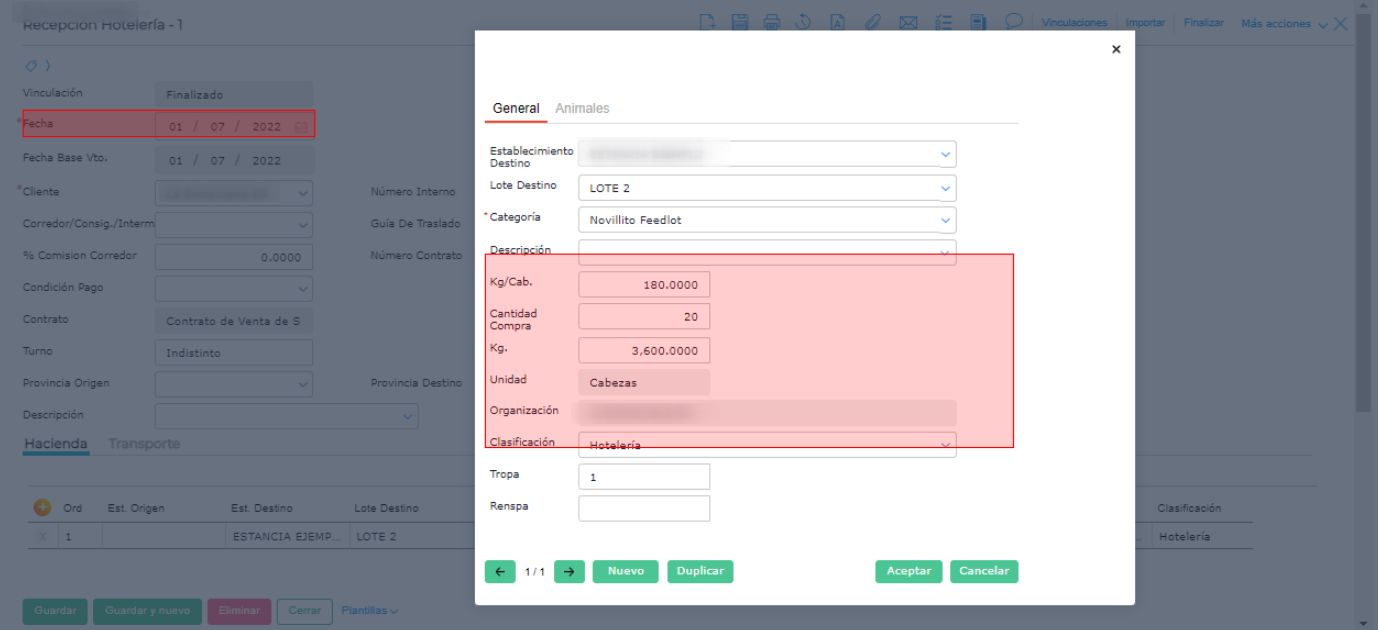Click Guardar y nuevo button

click(147, 611)
